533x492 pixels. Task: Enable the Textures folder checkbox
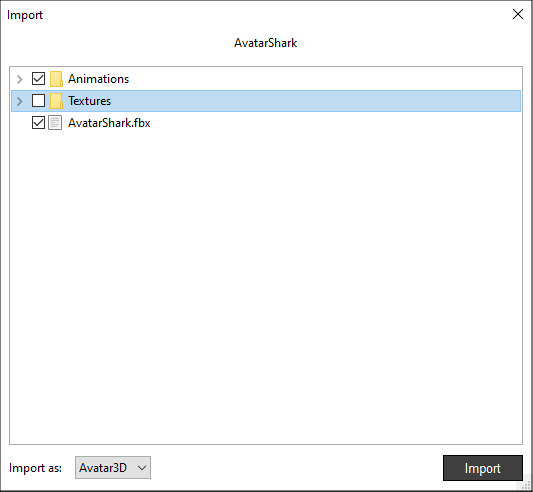coord(38,101)
